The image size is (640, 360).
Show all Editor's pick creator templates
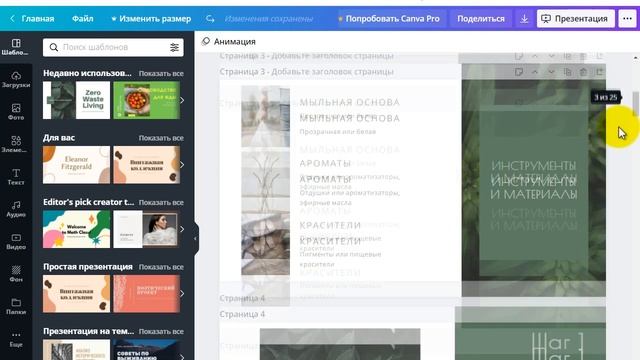click(x=161, y=202)
